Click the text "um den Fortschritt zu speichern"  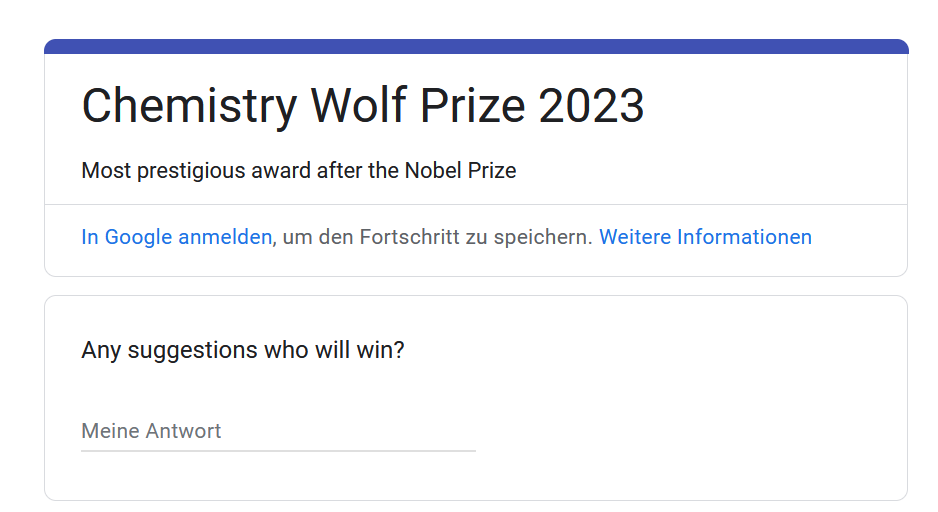[435, 237]
